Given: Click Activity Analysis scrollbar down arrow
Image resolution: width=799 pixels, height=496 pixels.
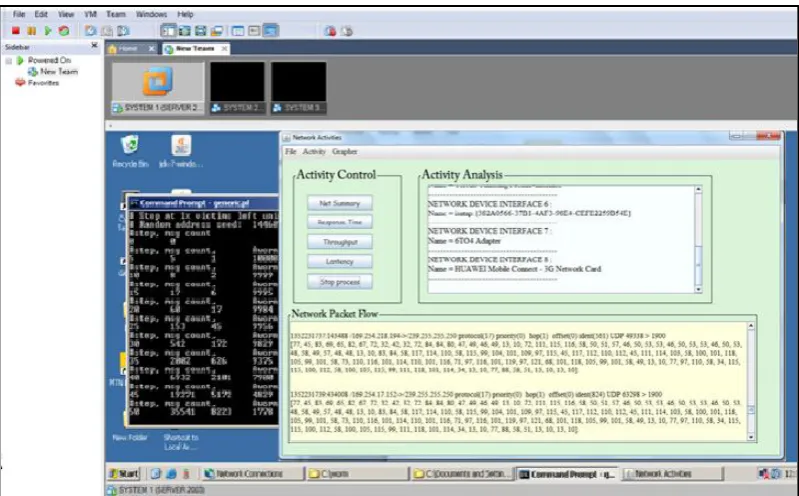Looking at the screenshot, I should 698,289.
